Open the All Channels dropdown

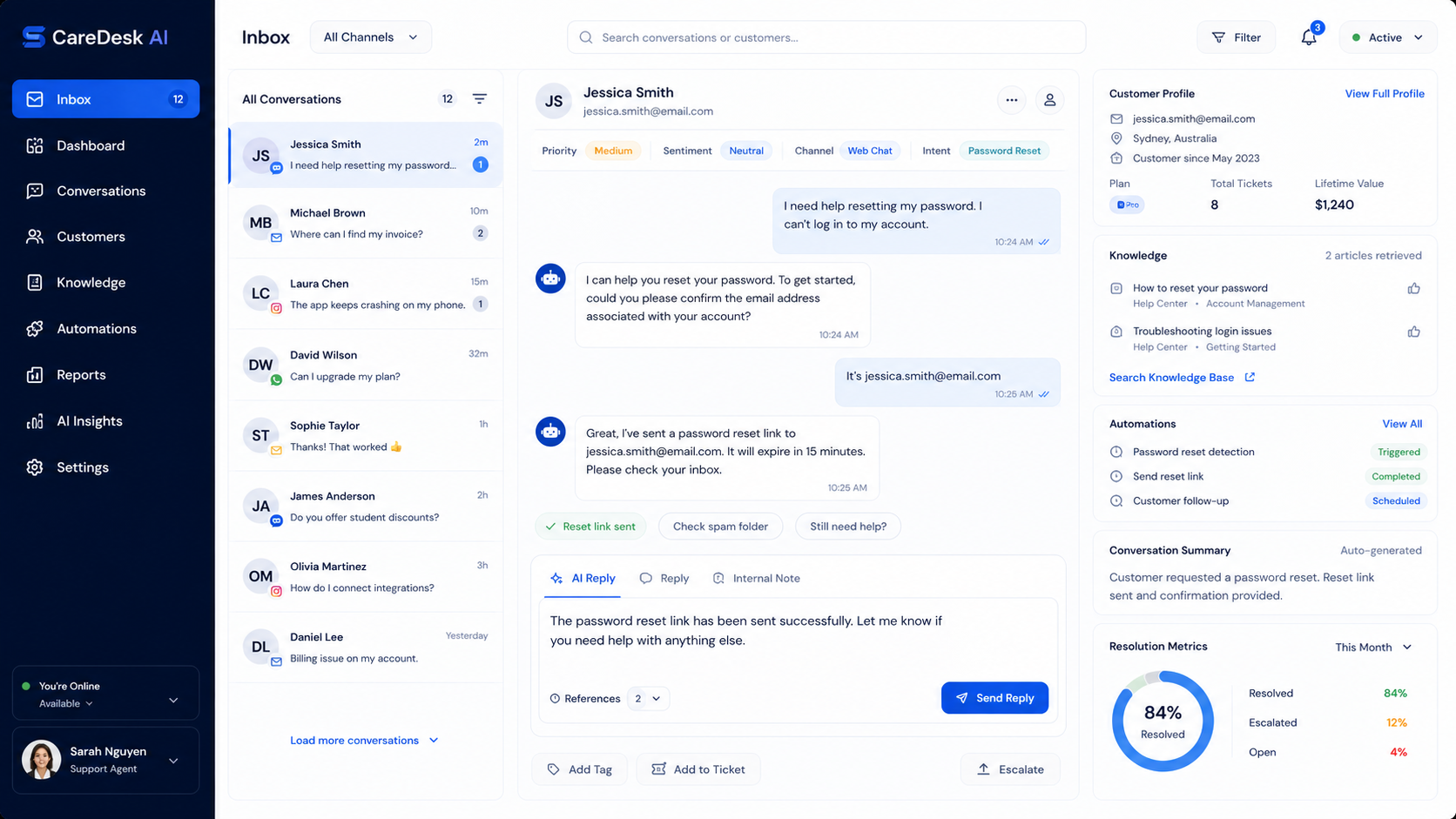(371, 37)
